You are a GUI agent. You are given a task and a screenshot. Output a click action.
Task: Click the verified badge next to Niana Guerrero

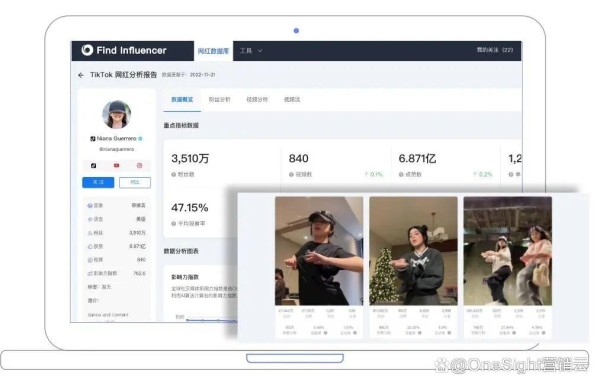pos(140,138)
